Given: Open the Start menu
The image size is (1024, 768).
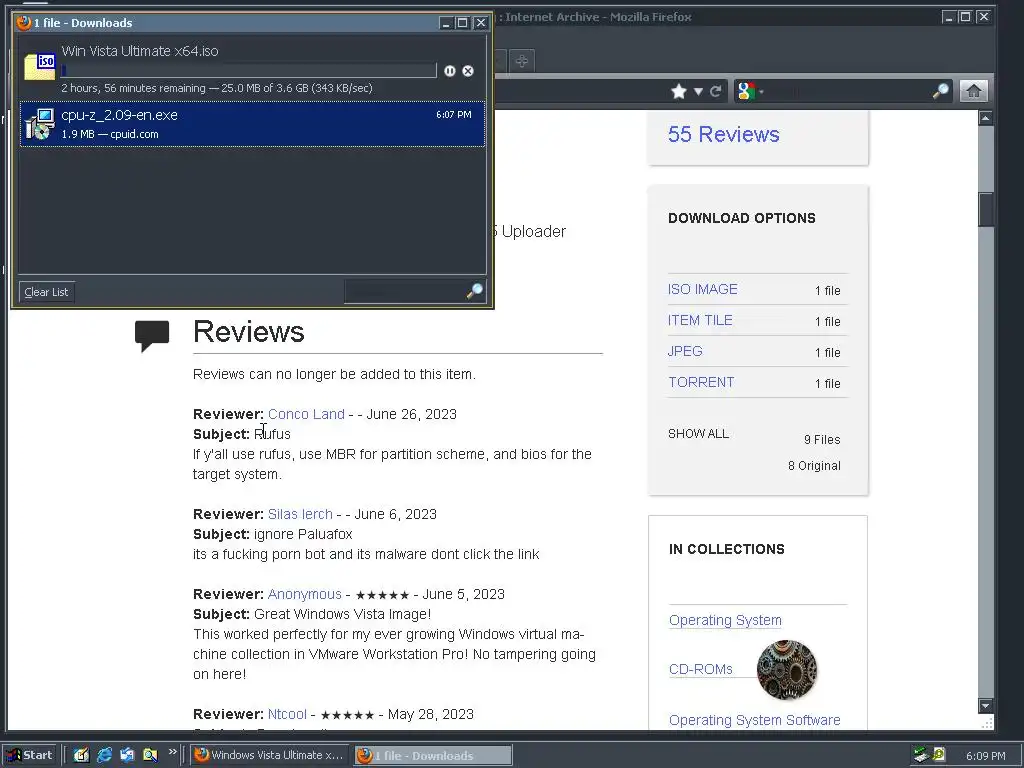Looking at the screenshot, I should click(x=30, y=755).
